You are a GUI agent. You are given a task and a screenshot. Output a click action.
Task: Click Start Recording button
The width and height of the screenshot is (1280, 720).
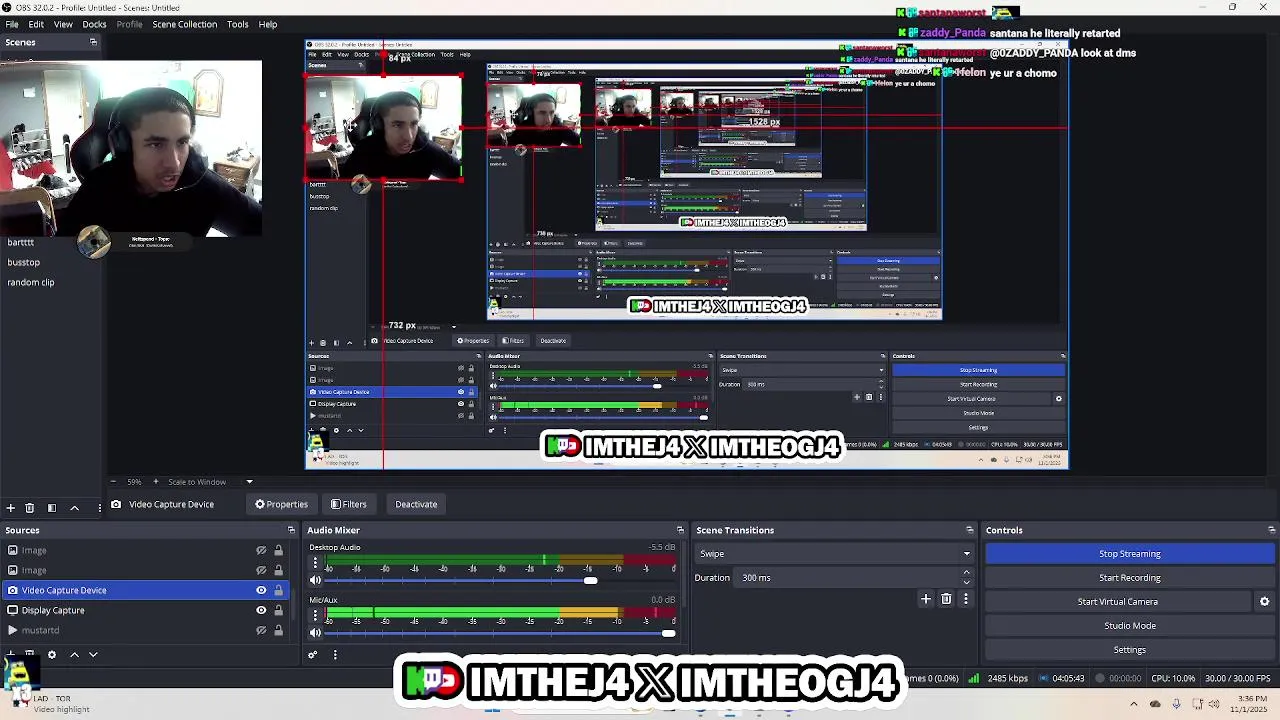coord(1129,578)
